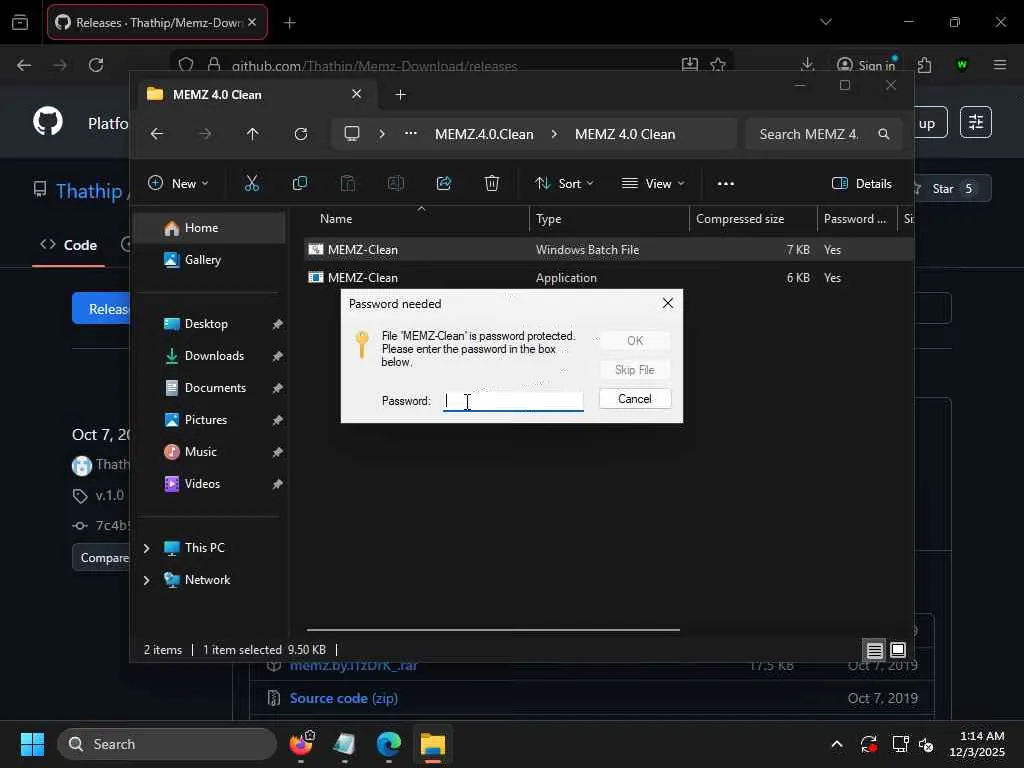Click OK in the password dialog
Viewport: 1024px width, 768px height.
point(635,340)
